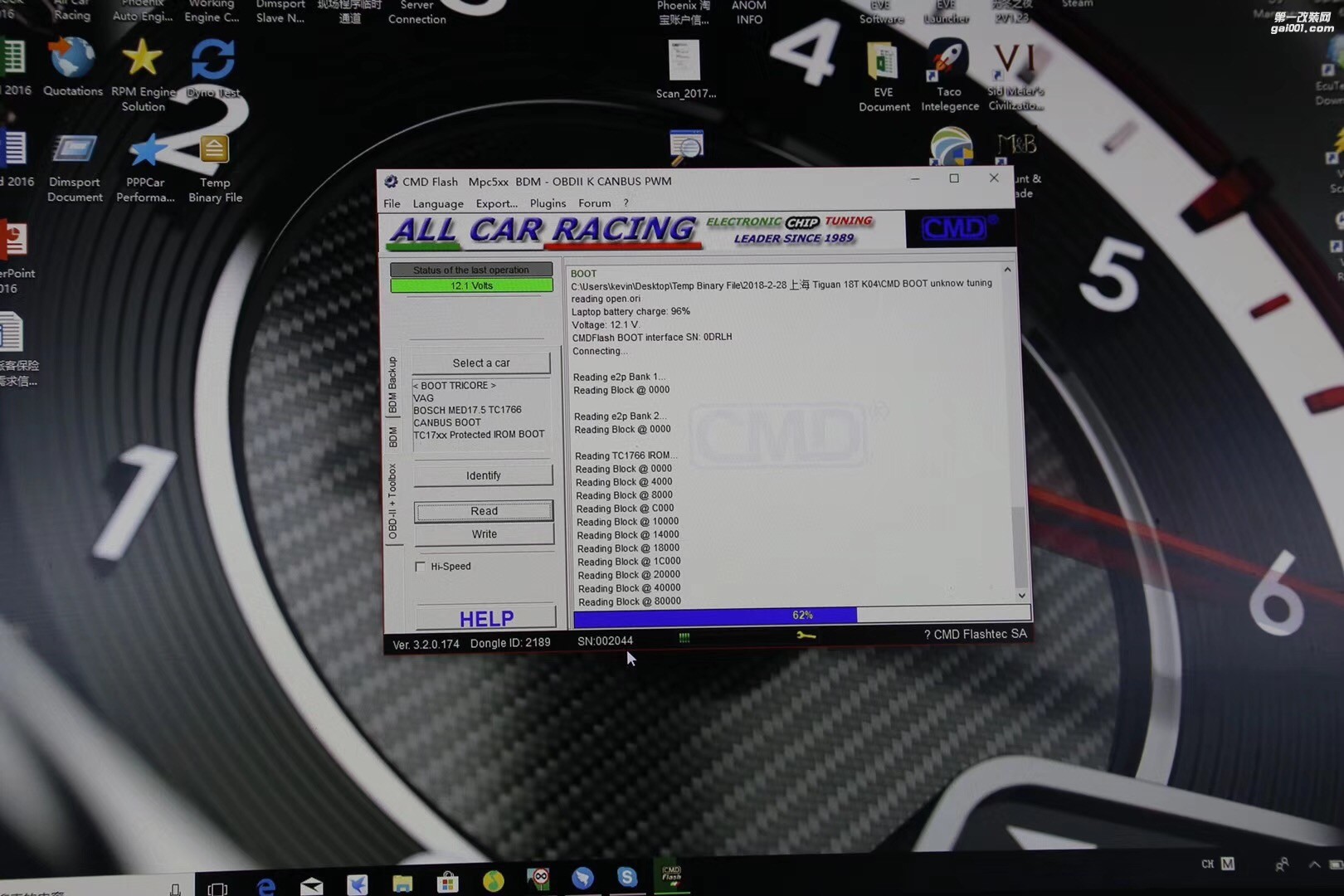Open the Export... menu
This screenshot has width=1344, height=896.
(496, 203)
